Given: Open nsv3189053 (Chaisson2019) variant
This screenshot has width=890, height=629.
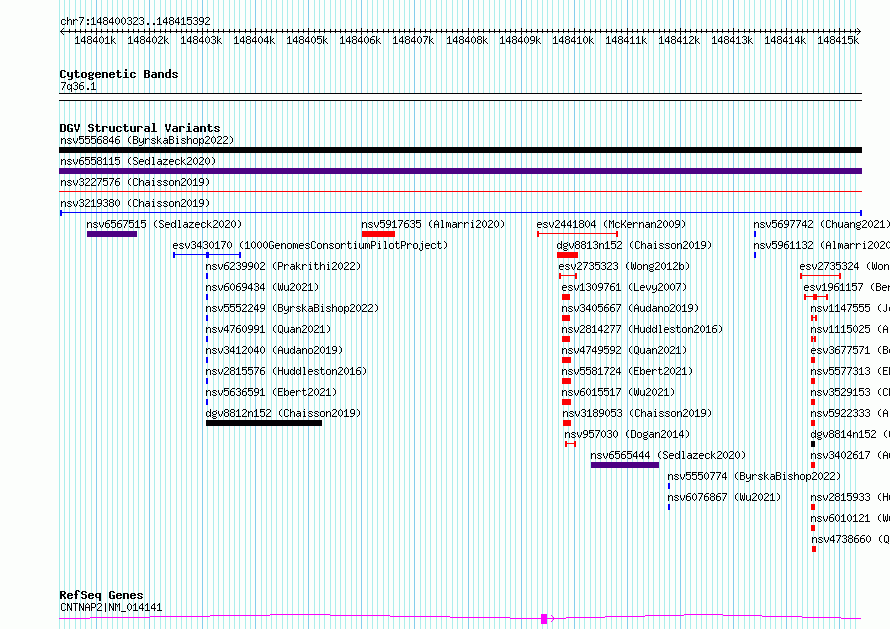Looking at the screenshot, I should pos(636,413).
